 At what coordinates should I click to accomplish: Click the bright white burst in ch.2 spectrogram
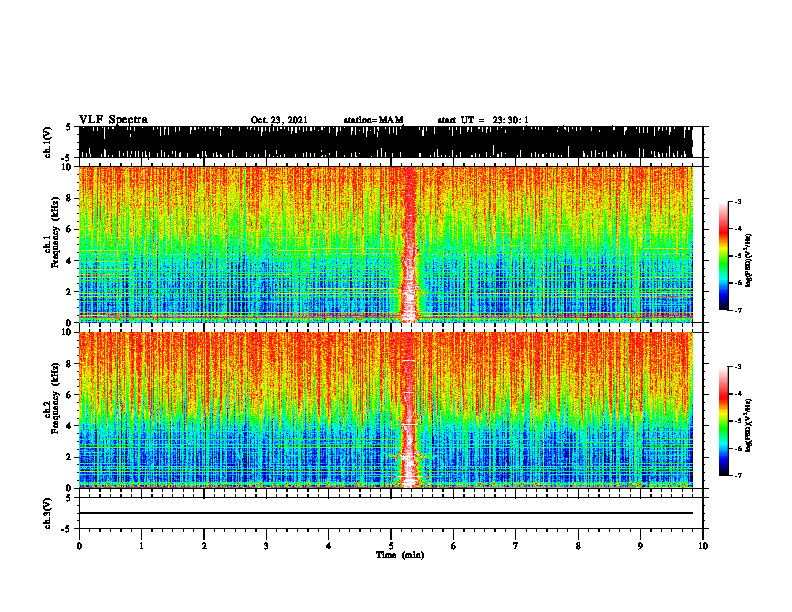coord(410,410)
